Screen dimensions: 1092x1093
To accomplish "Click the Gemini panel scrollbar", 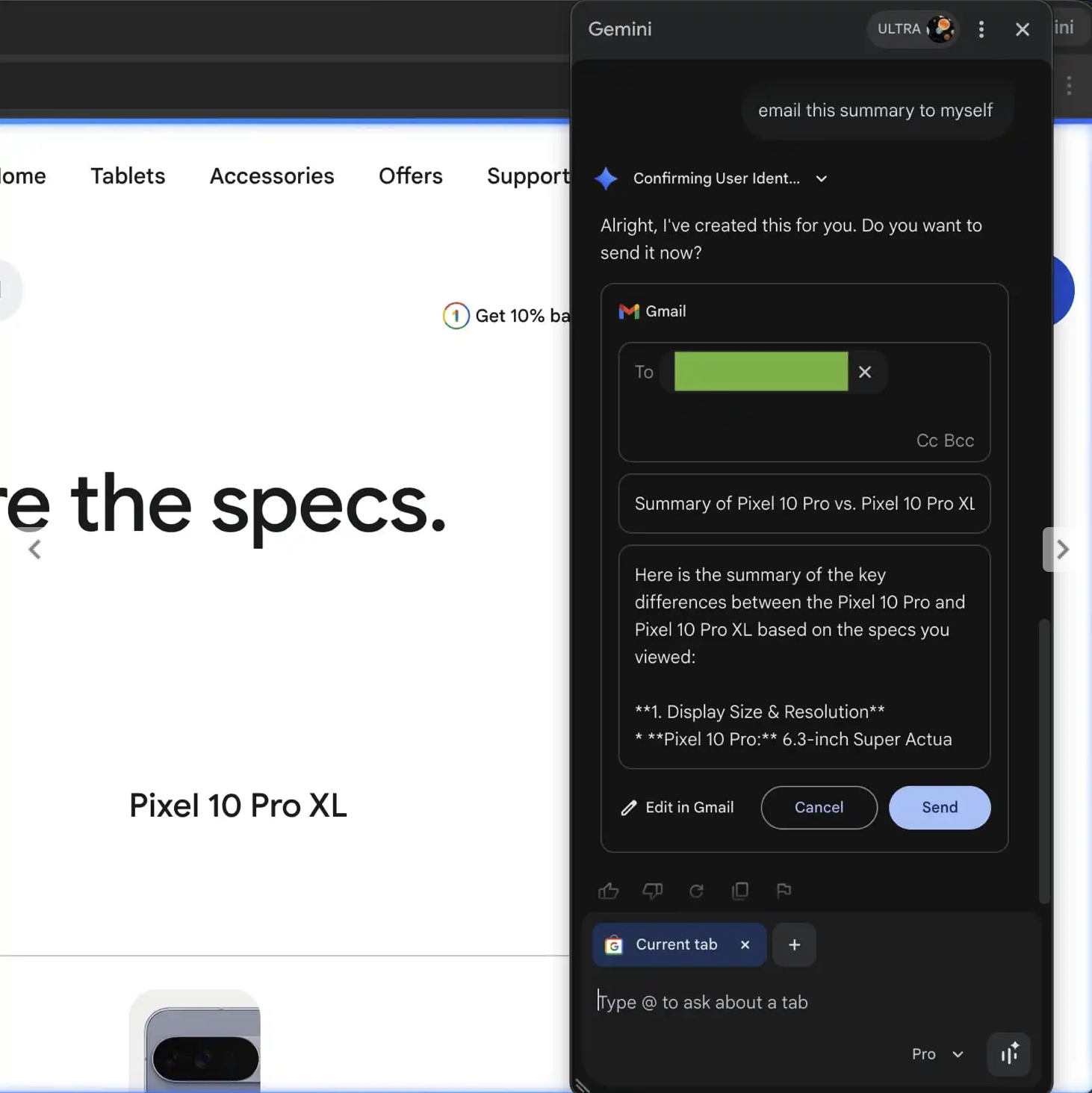I will pos(1044,762).
